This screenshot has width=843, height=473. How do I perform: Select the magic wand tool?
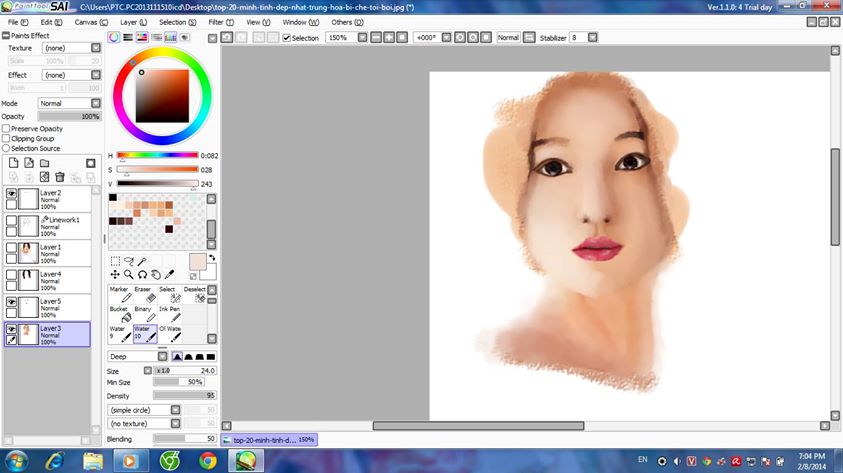pos(142,261)
